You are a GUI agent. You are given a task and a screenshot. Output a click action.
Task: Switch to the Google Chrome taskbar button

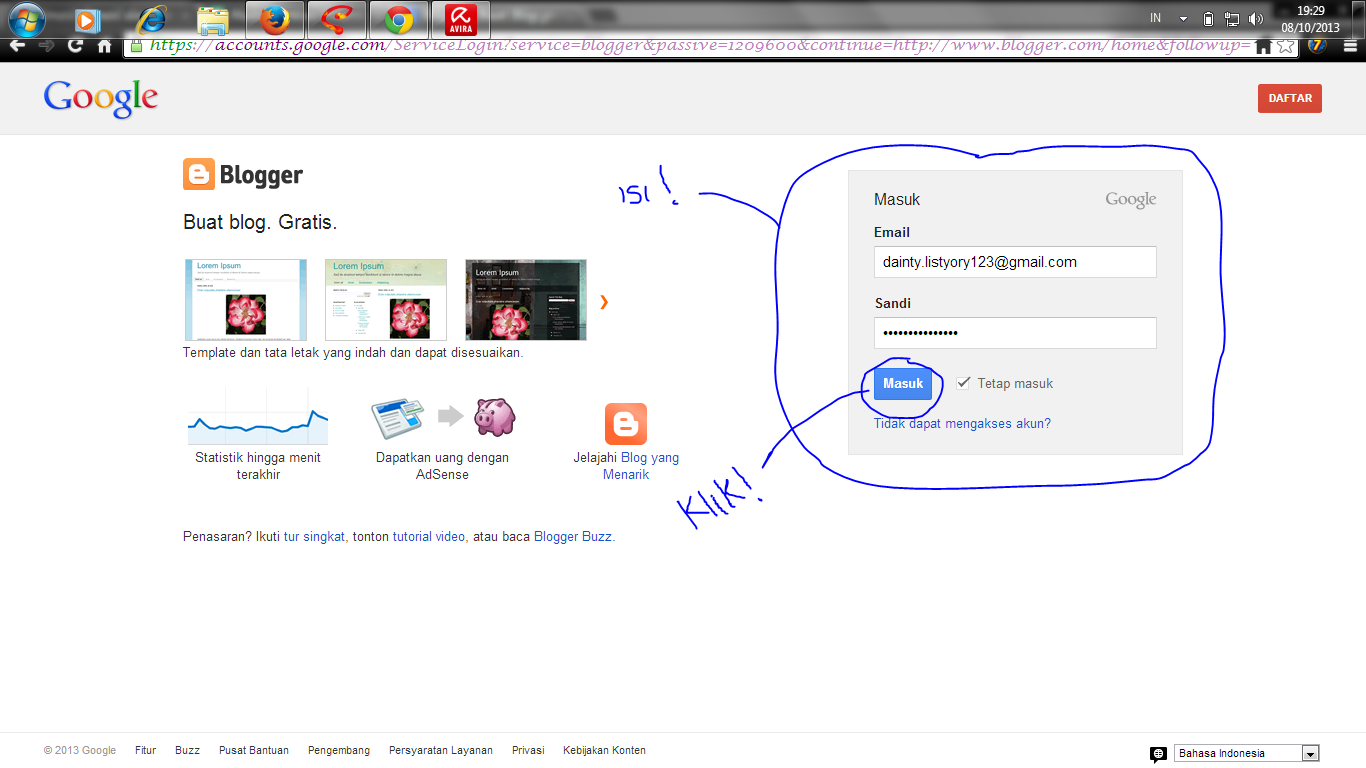(399, 18)
